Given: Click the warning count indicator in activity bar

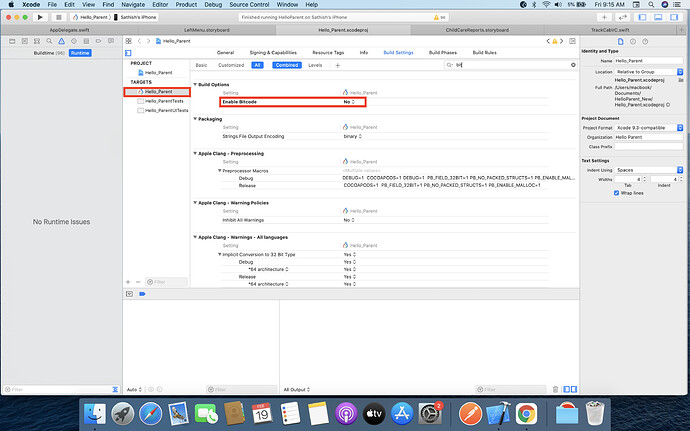Looking at the screenshot, I should [440, 17].
